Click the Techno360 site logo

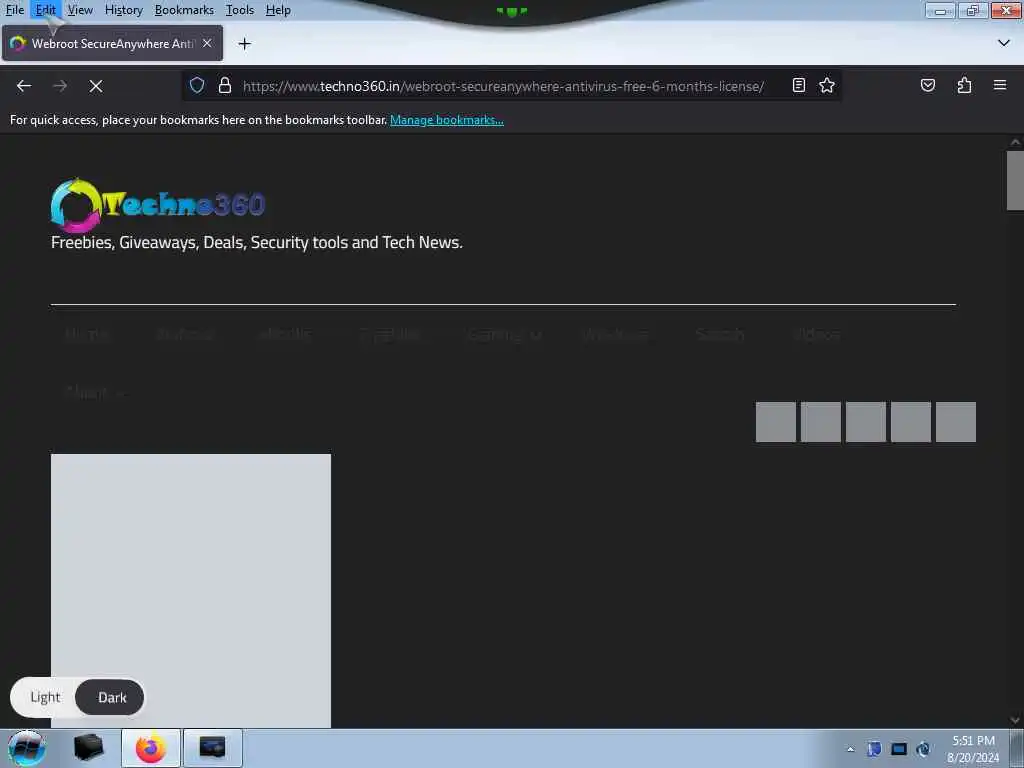(157, 205)
